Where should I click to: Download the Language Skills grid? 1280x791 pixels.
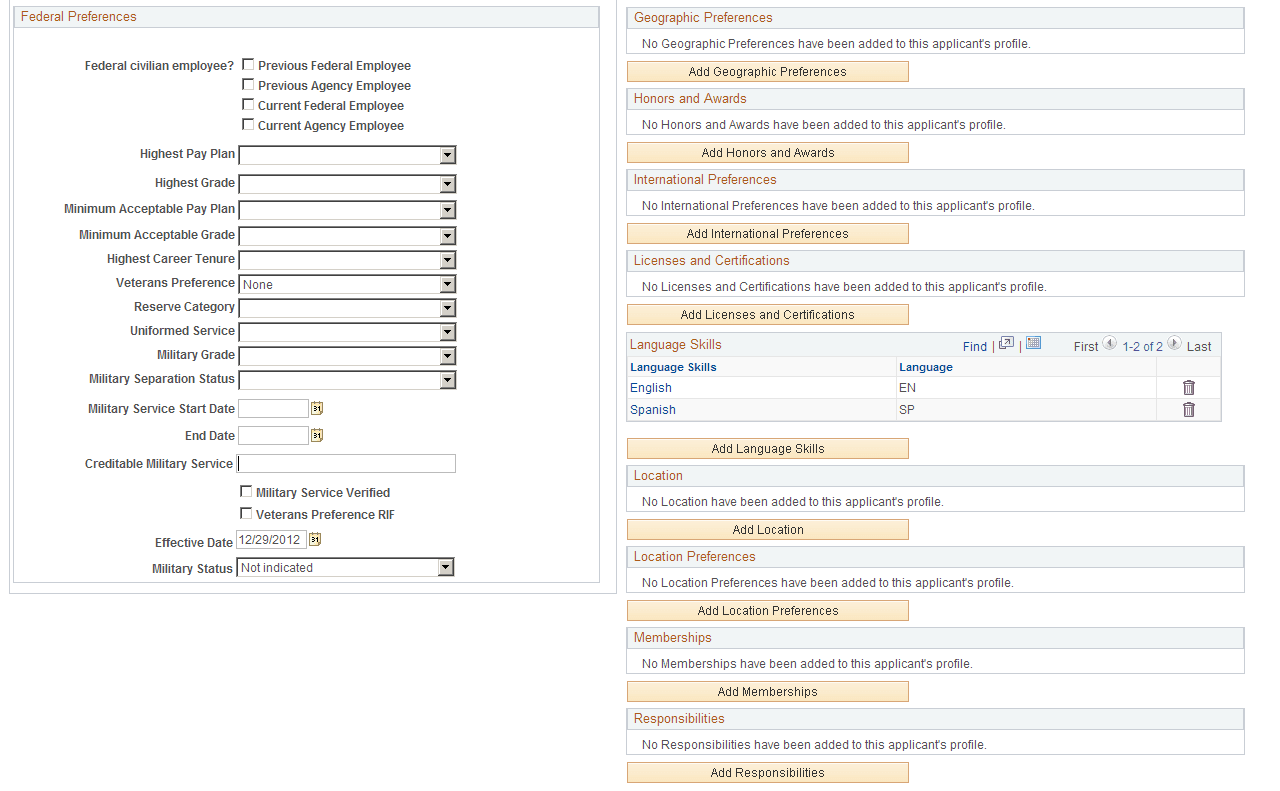point(1033,344)
